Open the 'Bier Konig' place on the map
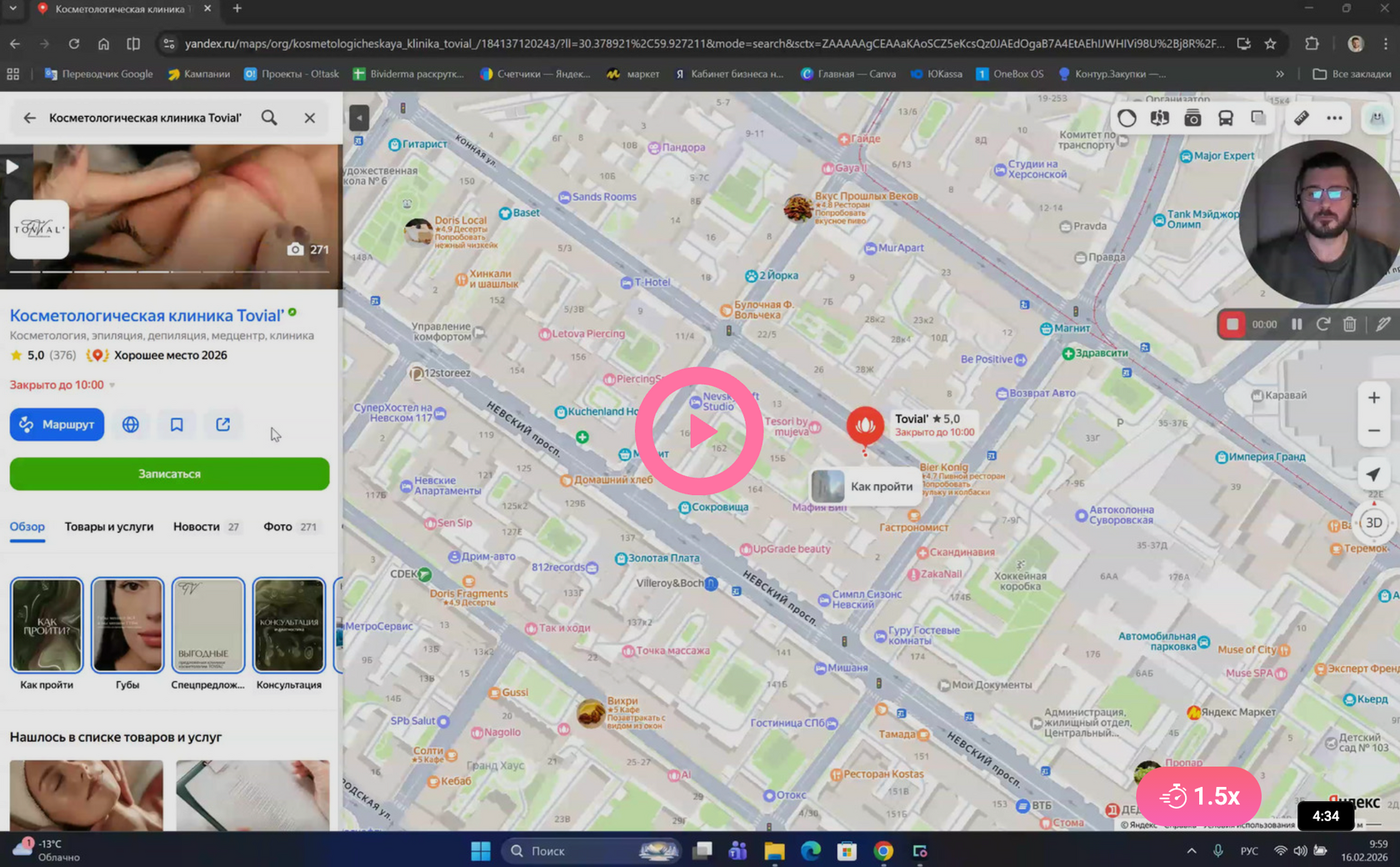1400x867 pixels. pos(944,468)
